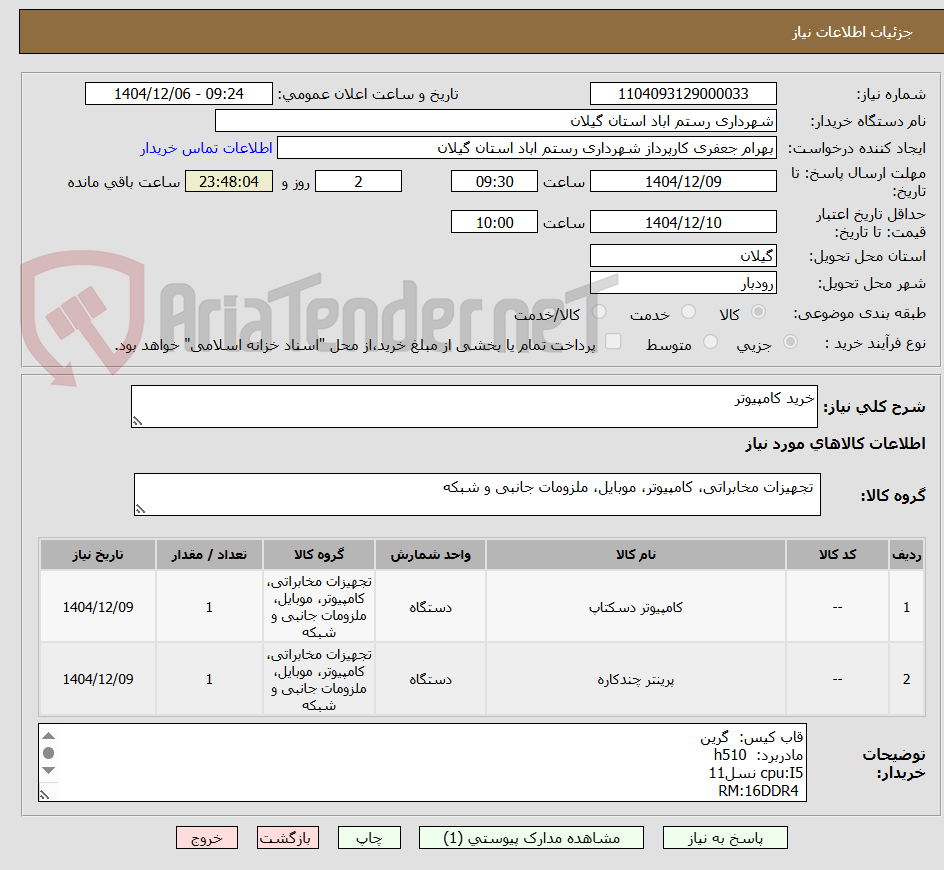Select the جزیی purchase type radio
The height and width of the screenshot is (870, 944).
point(790,342)
